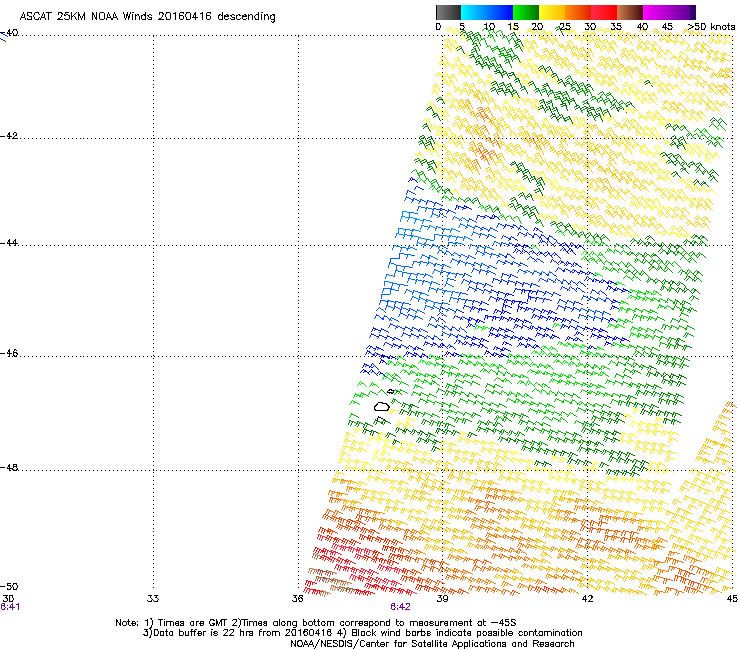
Task: Click the 'Data buffer is 22 hrs' note
Action: [362, 633]
